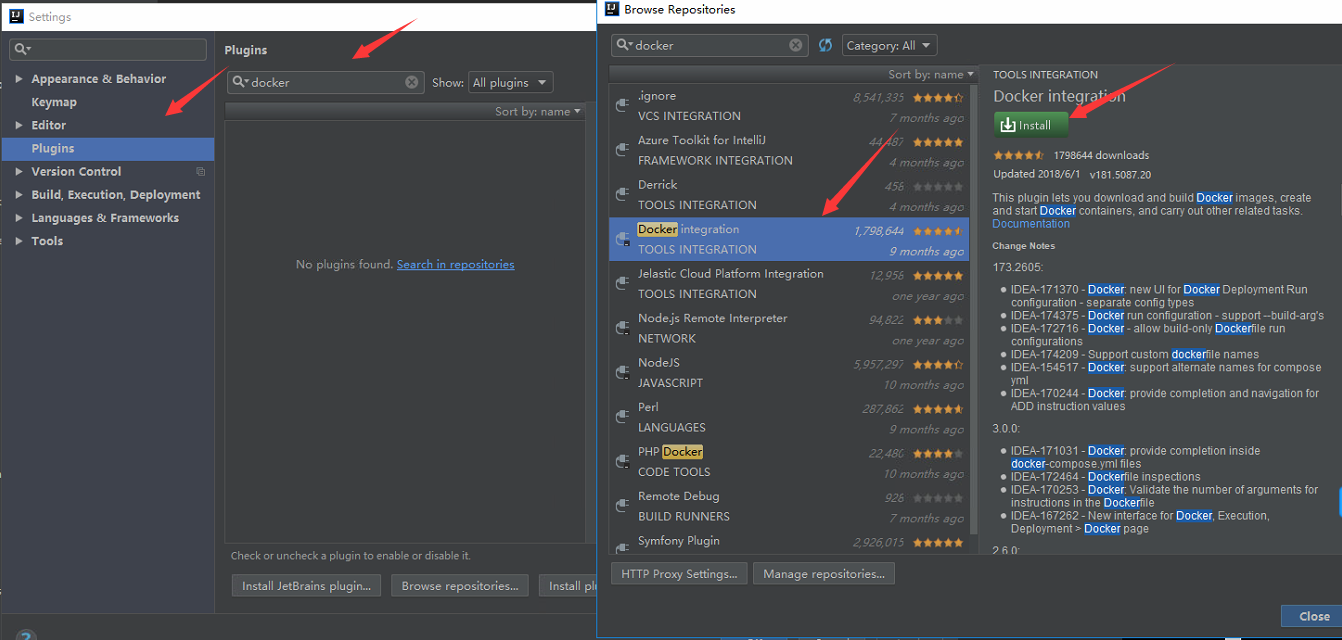Image resolution: width=1342 pixels, height=640 pixels.
Task: Click the .ignore plugin icon
Action: click(x=620, y=104)
